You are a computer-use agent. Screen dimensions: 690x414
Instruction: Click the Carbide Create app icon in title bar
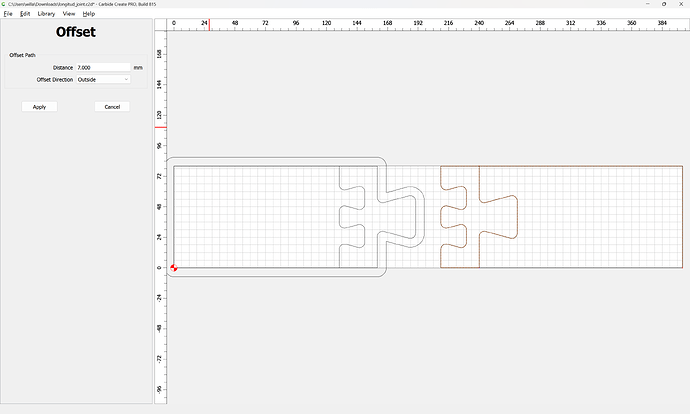tap(4, 4)
